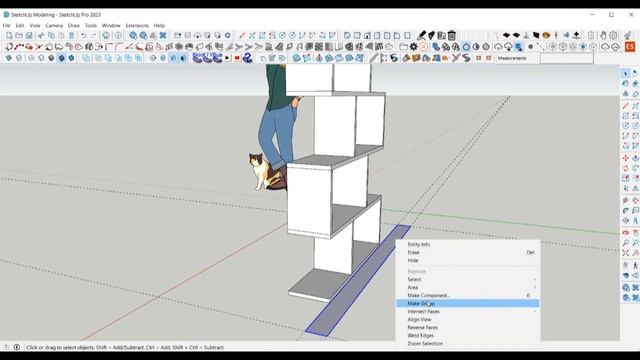Open the File menu

tap(7, 25)
